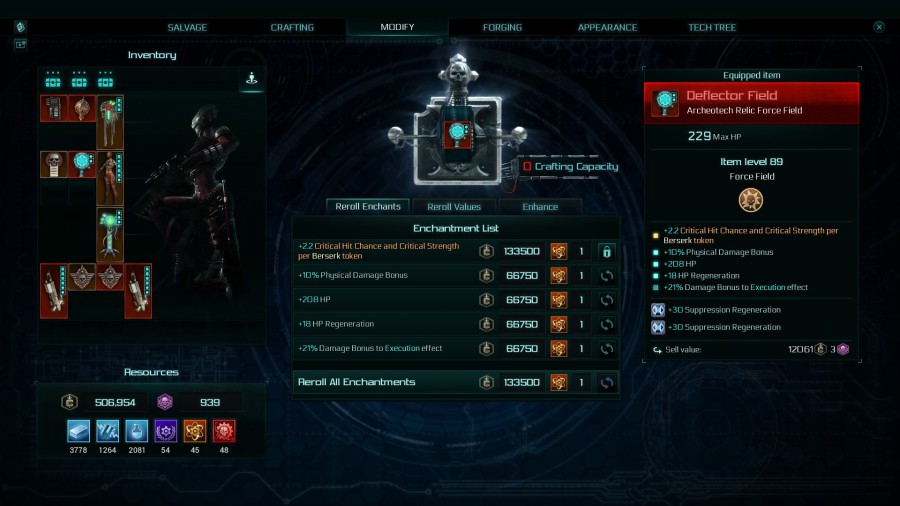900x506 pixels.
Task: Select the skull item in the inventory
Action: [x=53, y=164]
